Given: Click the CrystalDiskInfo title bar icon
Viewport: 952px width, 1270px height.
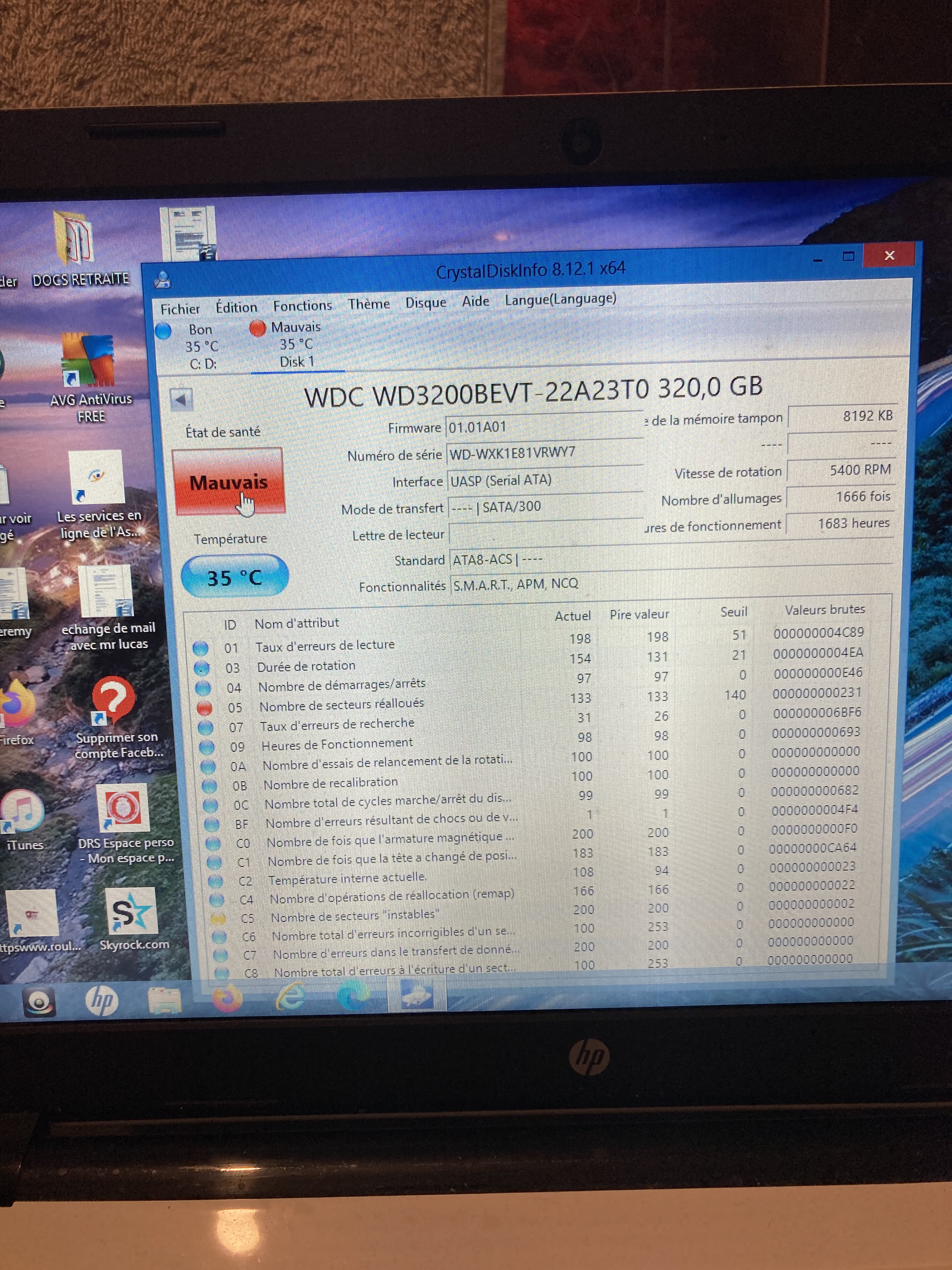Looking at the screenshot, I should point(162,280).
